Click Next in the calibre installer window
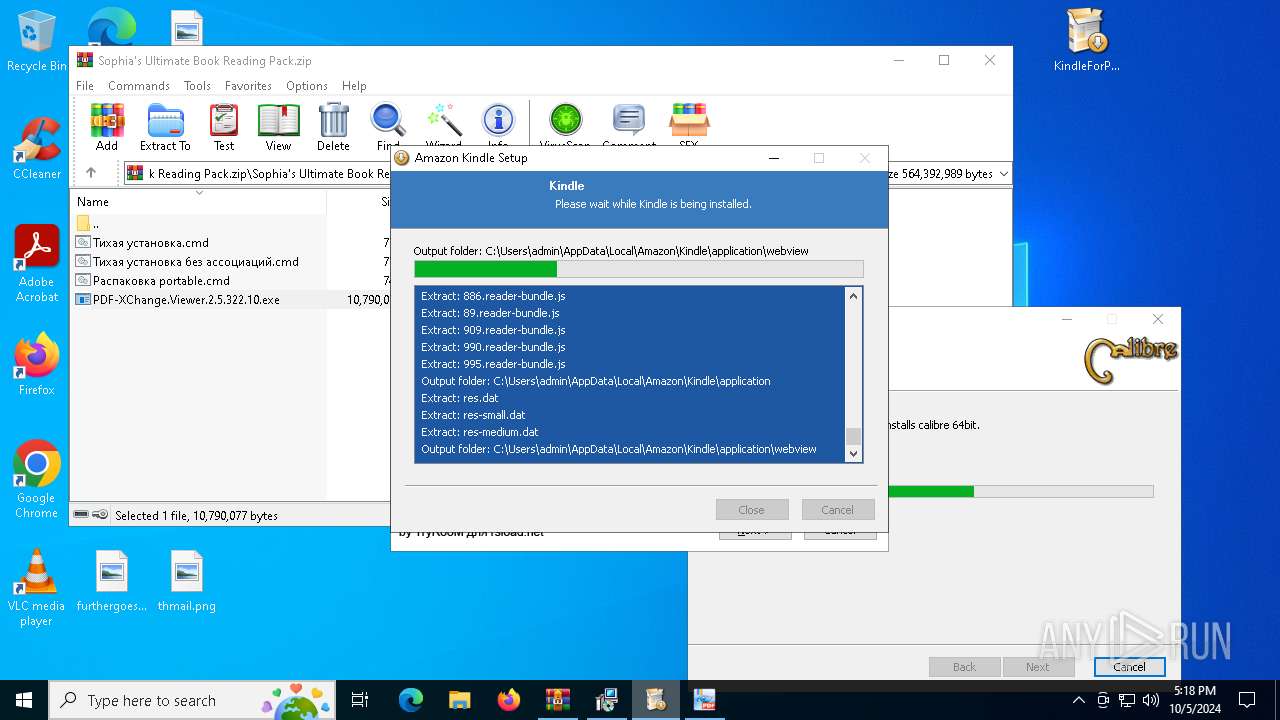Screen dimensions: 1280x720 (x=1038, y=667)
